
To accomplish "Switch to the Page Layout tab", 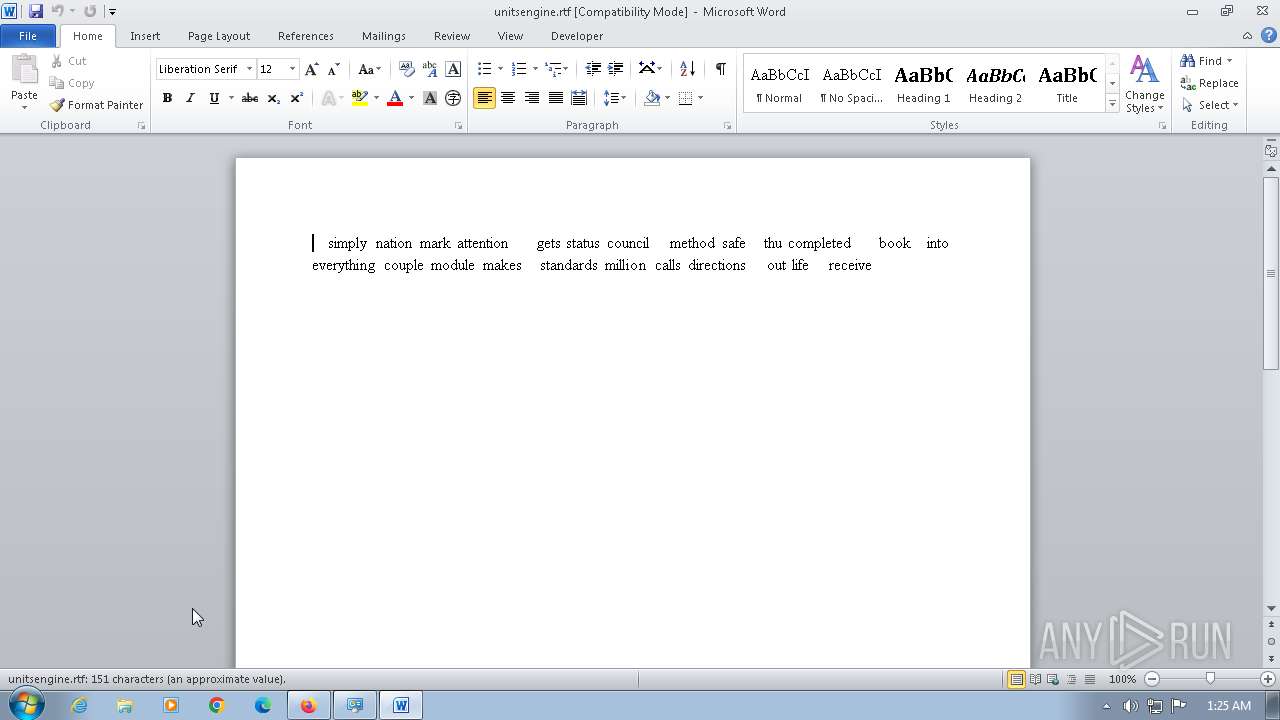I will [x=219, y=36].
